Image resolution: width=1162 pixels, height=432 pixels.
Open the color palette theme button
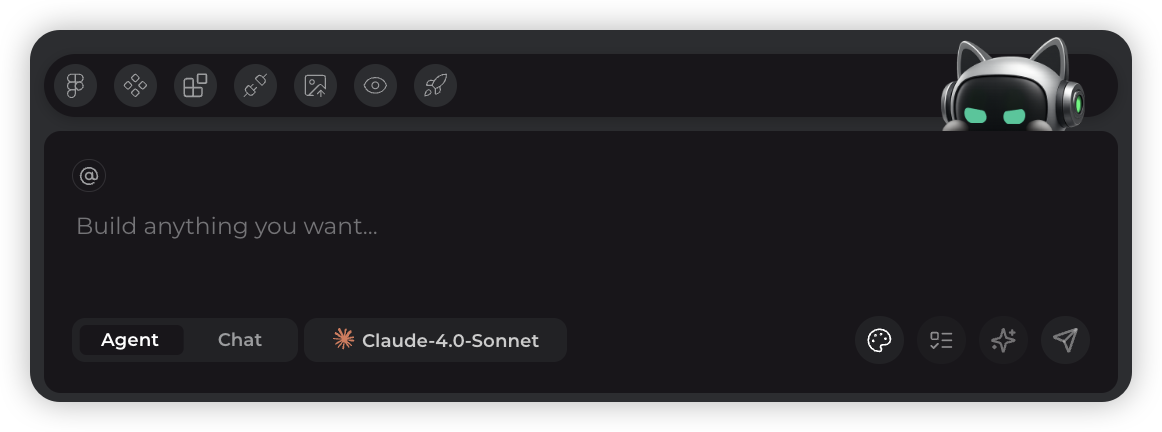tap(879, 341)
